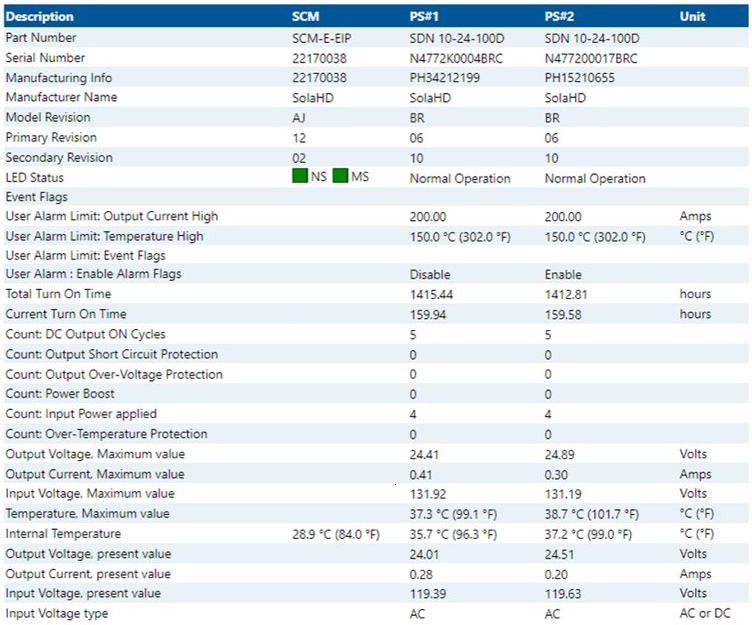Click SCM secondary revision 02
752x625 pixels.
click(x=299, y=158)
